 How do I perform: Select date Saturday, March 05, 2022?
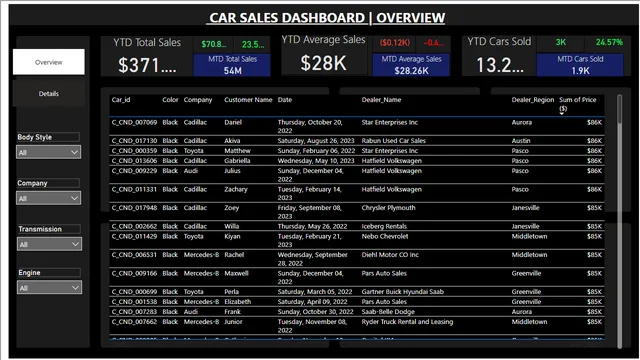315,291
